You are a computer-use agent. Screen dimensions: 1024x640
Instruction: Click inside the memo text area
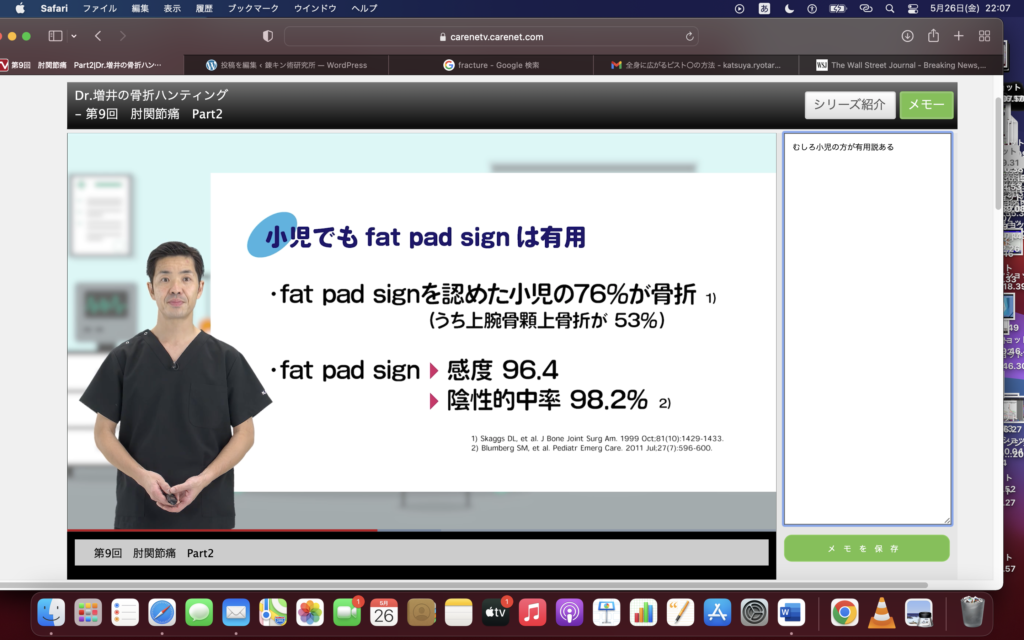tap(866, 330)
